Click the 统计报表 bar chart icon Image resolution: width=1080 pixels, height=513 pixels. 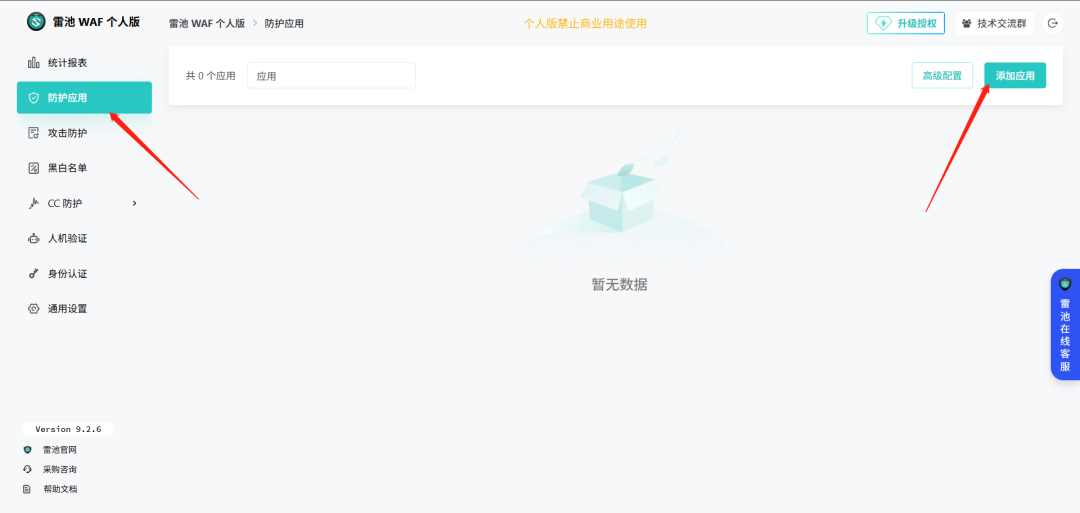point(33,63)
